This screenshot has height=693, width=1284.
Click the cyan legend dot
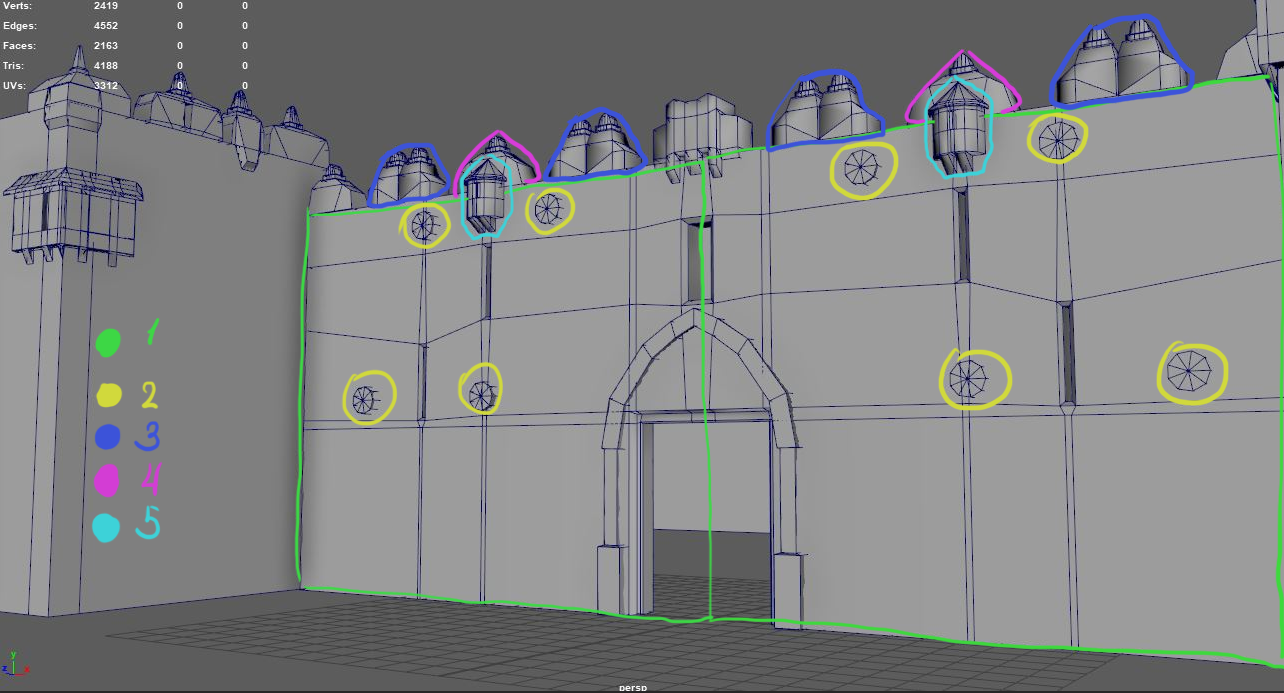[106, 527]
